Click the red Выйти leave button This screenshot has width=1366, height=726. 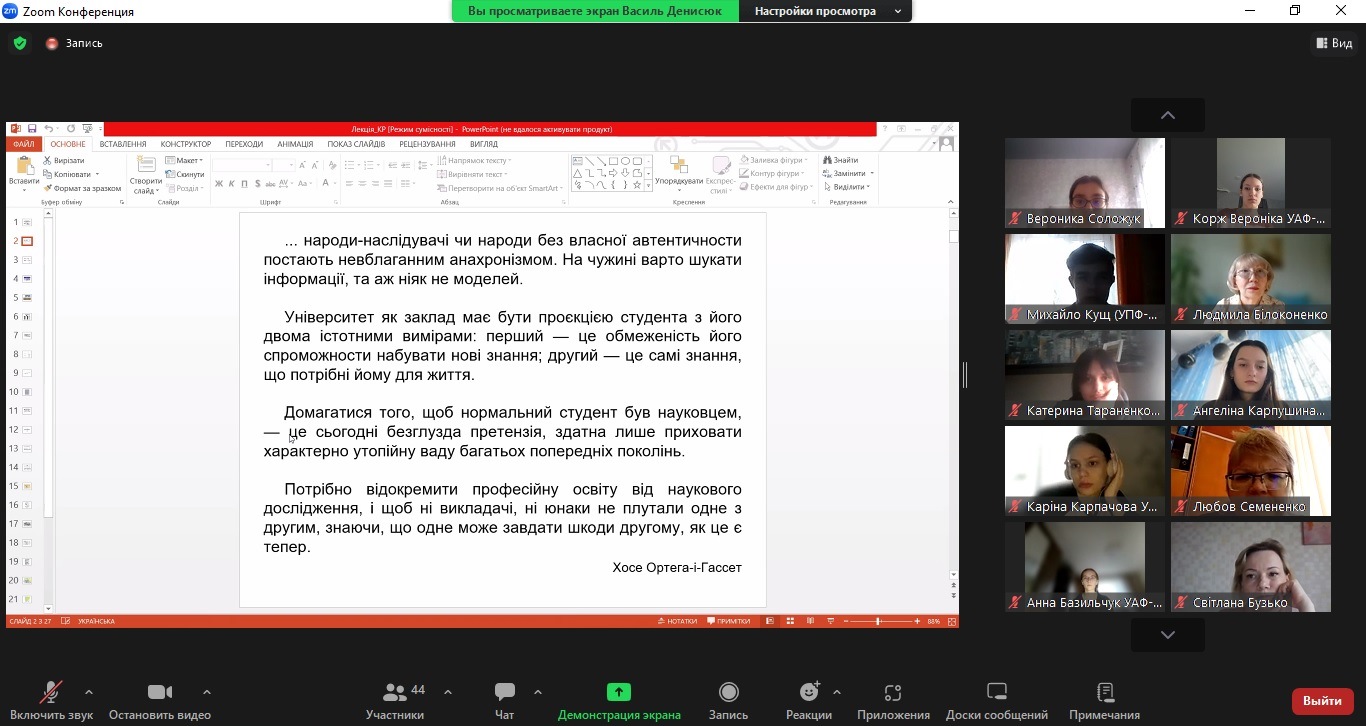[1322, 701]
